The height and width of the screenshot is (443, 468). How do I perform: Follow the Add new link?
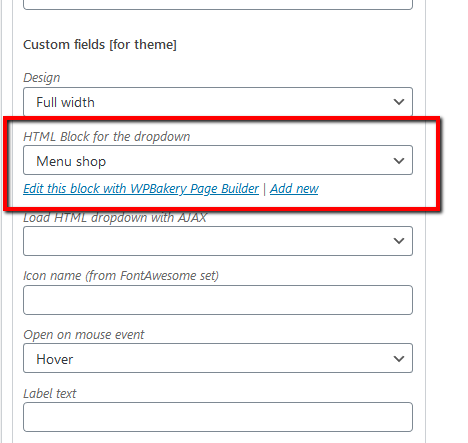tap(294, 189)
